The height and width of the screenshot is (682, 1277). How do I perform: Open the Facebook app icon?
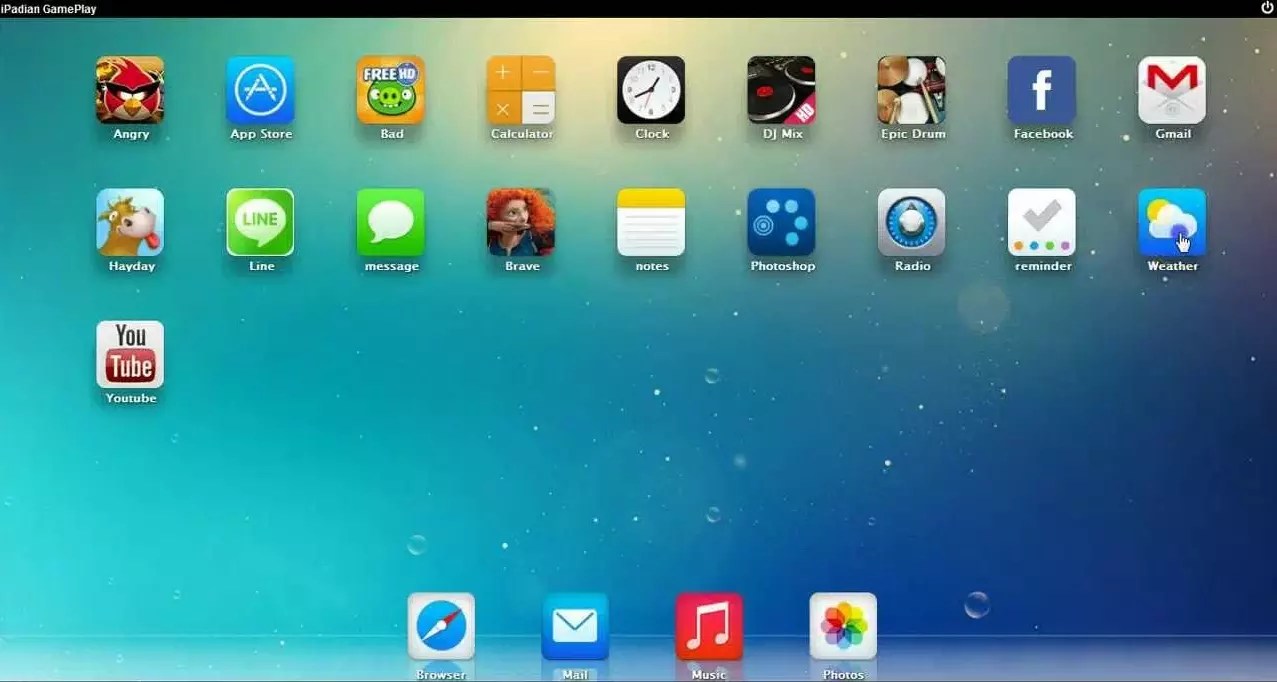(x=1042, y=90)
